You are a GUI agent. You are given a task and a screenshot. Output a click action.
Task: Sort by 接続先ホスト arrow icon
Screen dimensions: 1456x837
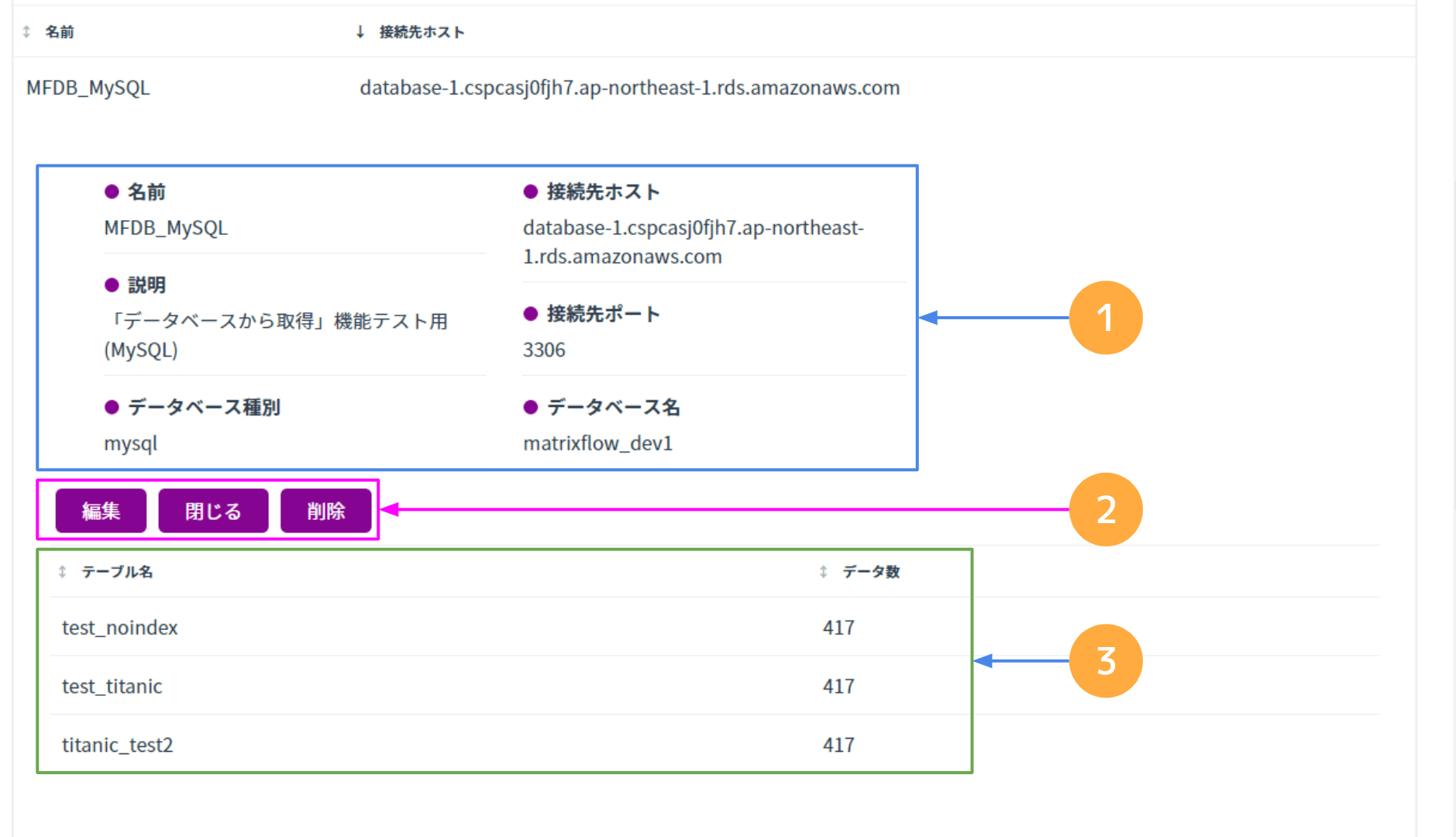(360, 32)
